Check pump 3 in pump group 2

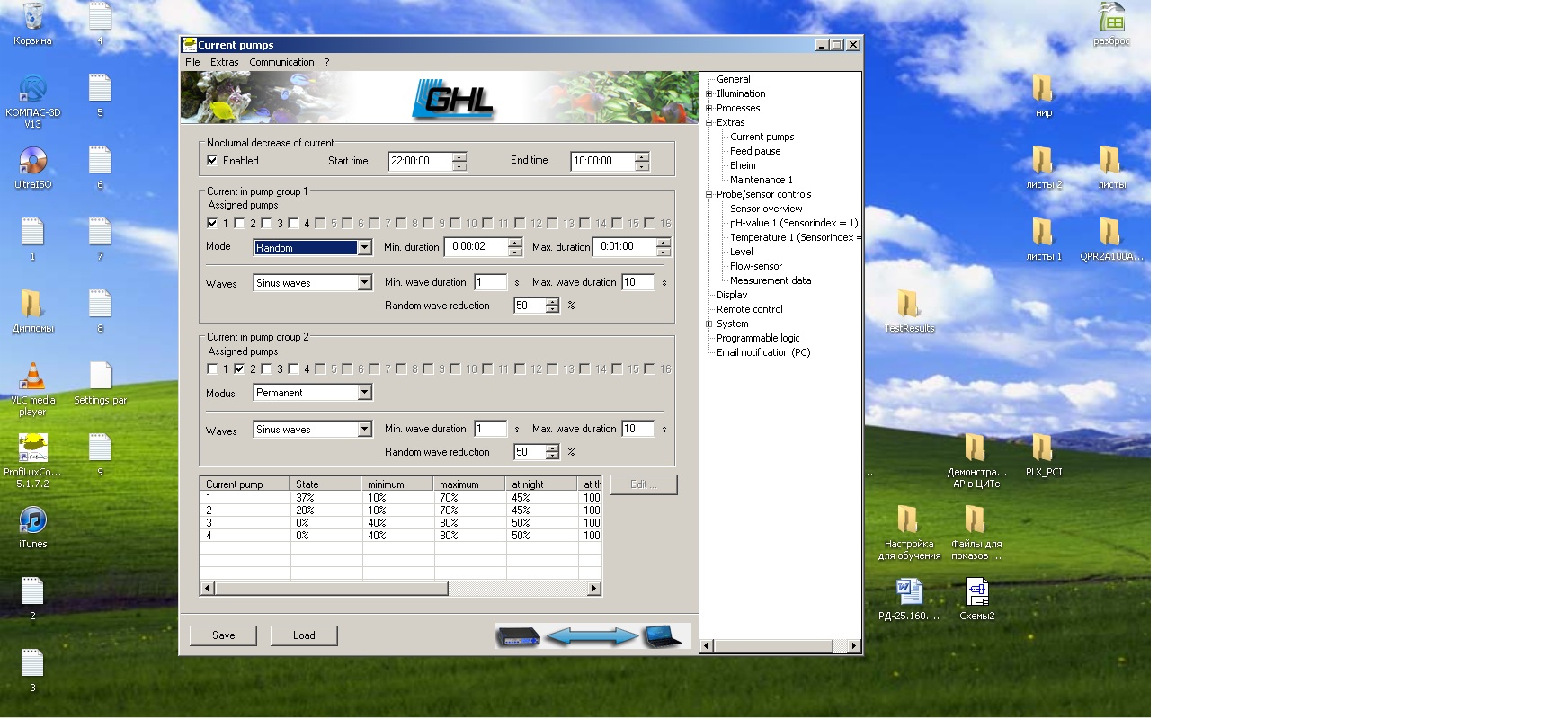[x=266, y=368]
